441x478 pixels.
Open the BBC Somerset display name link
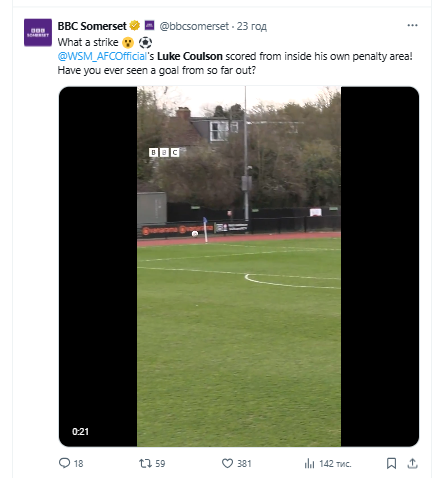[92, 26]
